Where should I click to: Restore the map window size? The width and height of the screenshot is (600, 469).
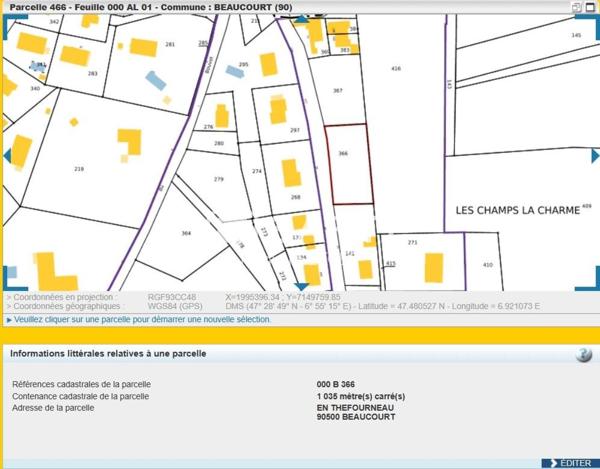(577, 7)
